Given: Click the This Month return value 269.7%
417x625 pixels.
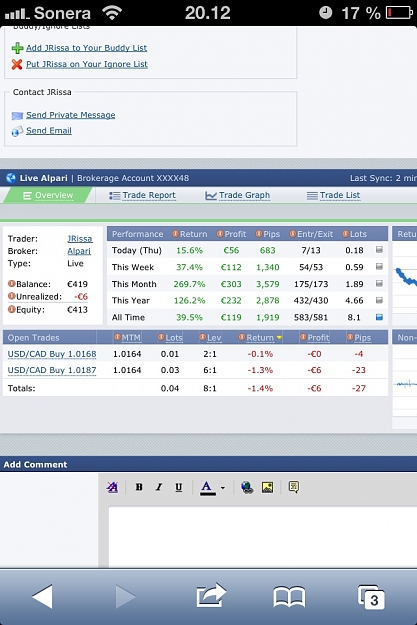Looking at the screenshot, I should (x=189, y=284).
